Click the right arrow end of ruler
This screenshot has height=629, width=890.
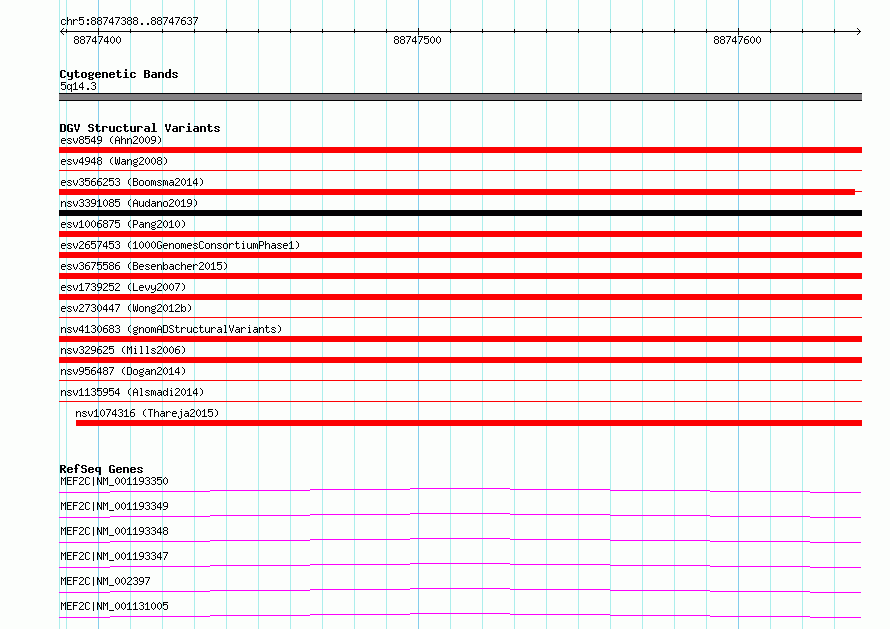tap(859, 31)
